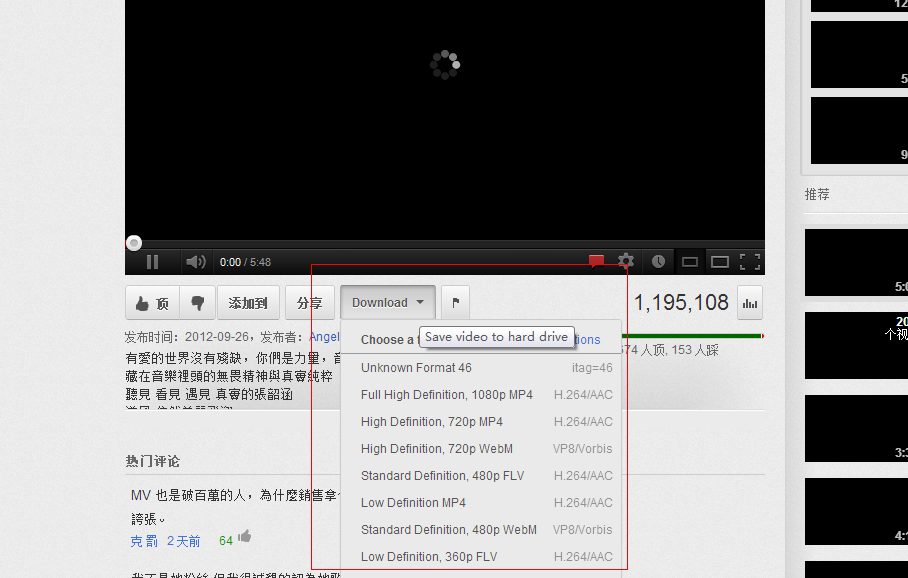908x578 pixels.
Task: Dislike the video with thumbs down
Action: pos(197,303)
